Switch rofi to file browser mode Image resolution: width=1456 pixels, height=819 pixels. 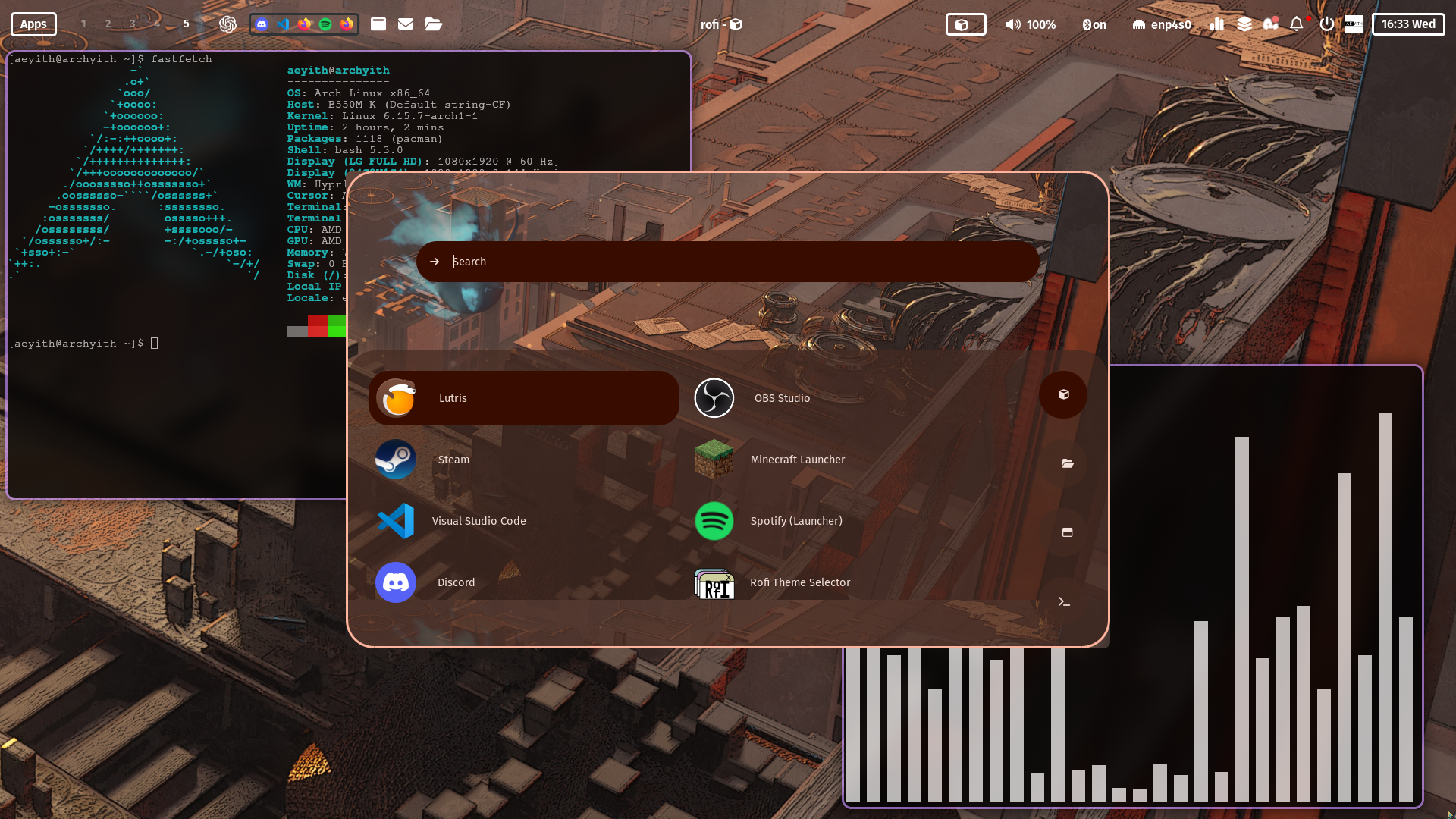click(x=1067, y=463)
